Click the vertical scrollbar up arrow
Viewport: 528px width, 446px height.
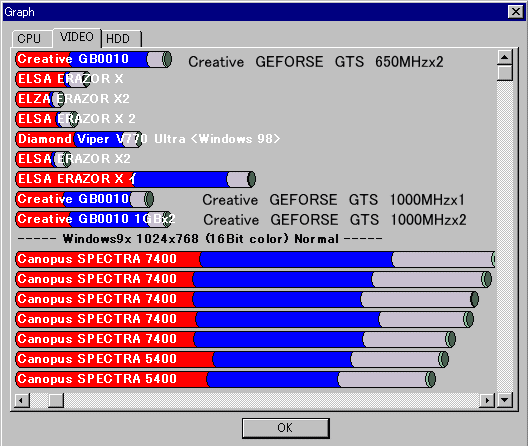click(x=504, y=57)
